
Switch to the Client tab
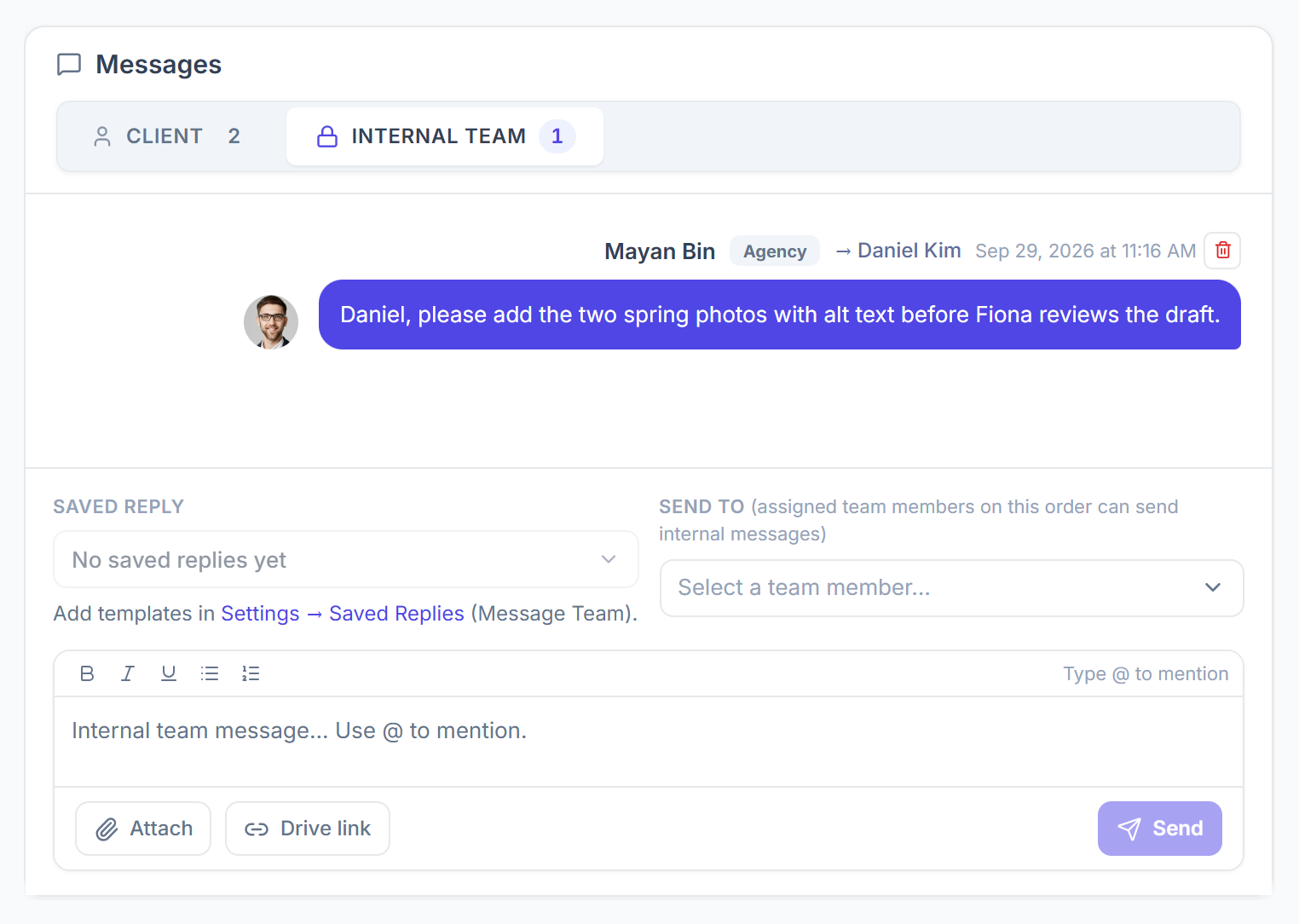tap(167, 136)
